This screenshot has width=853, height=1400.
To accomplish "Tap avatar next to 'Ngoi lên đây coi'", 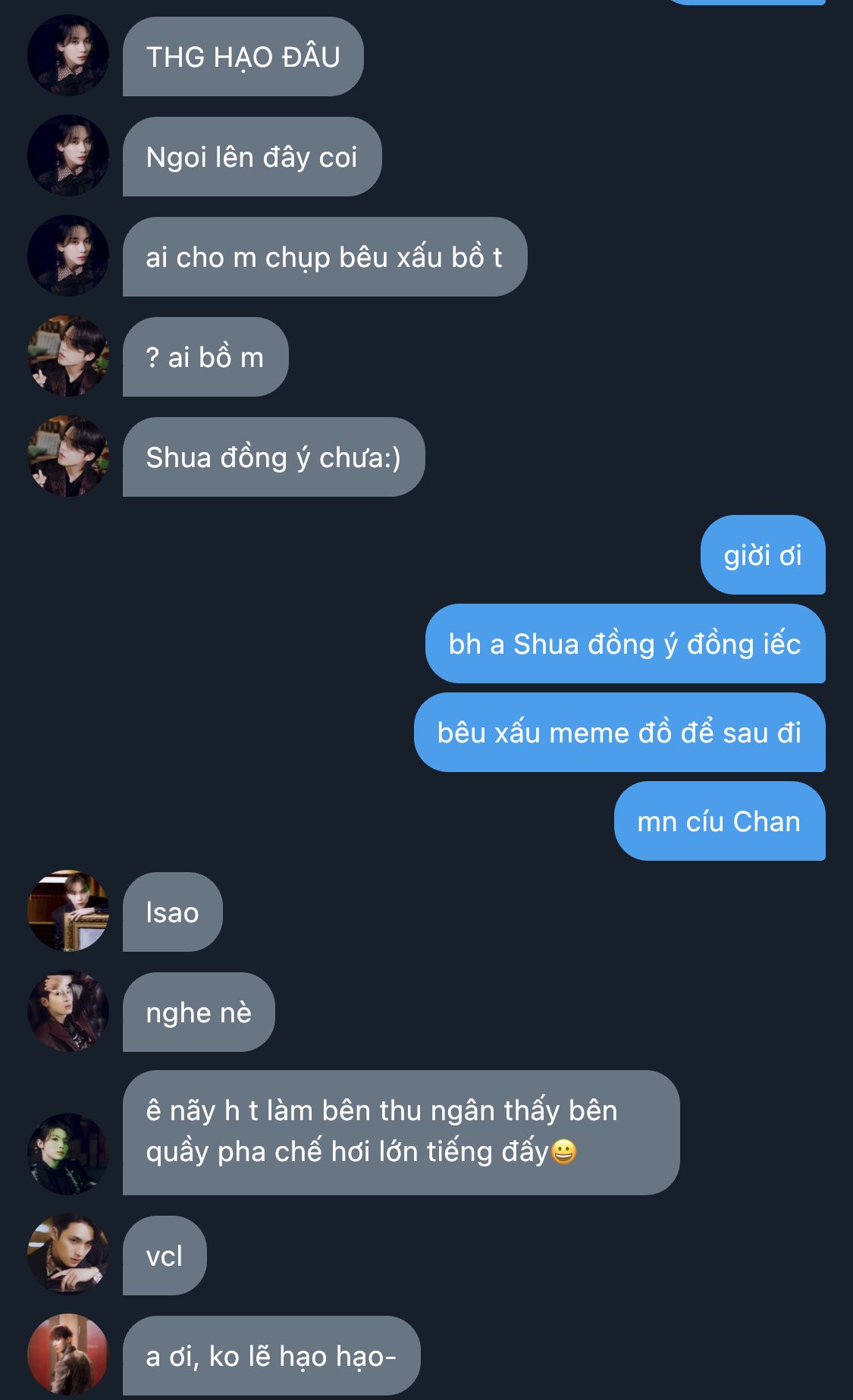I will coord(68,155).
